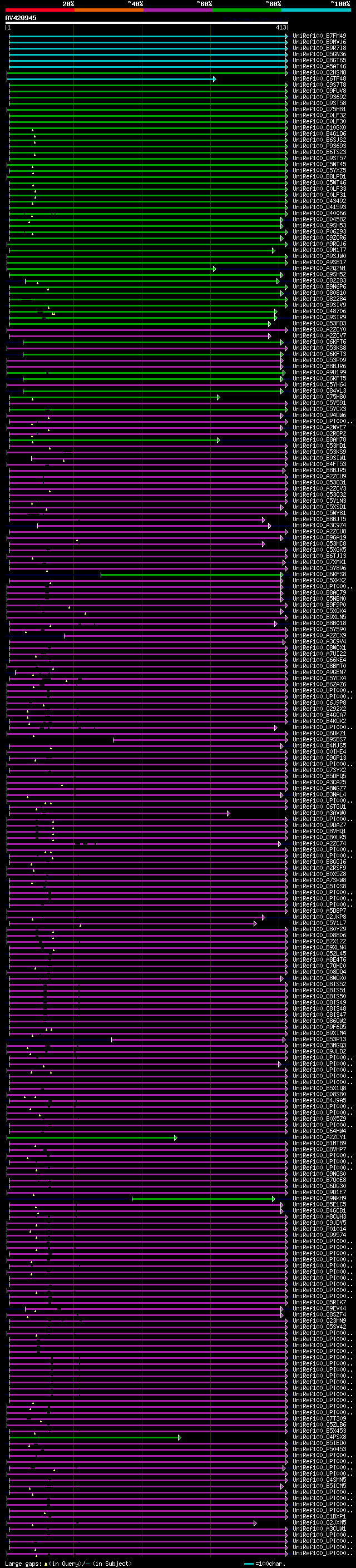Click the UniRef100_Q4PSX8 label
356x1568 pixels.
319,1437
